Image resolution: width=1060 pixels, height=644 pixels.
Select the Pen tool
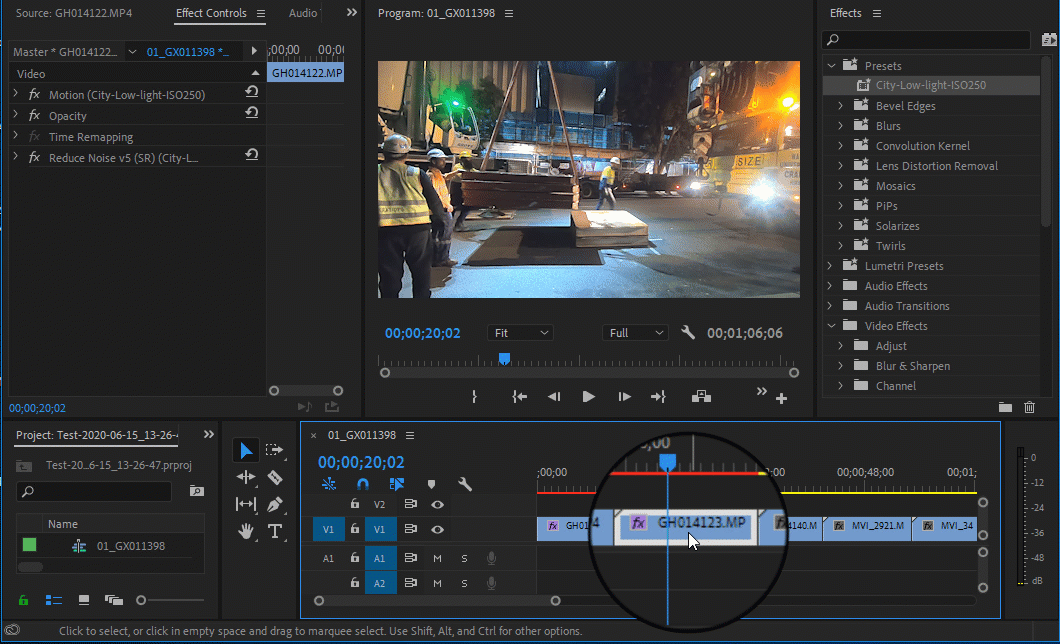click(275, 504)
